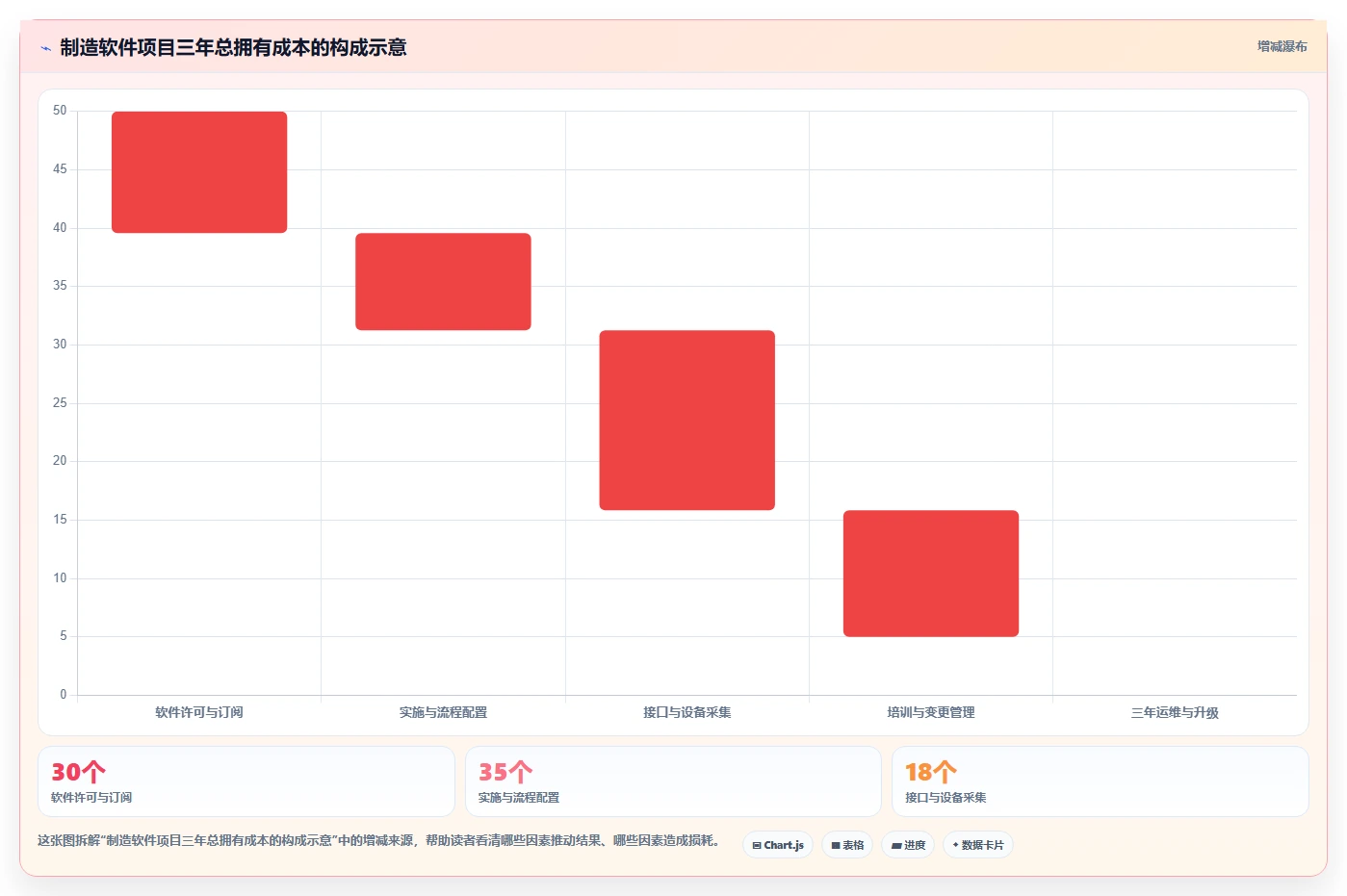Click the 数据卡片 tag chip

tap(978, 845)
